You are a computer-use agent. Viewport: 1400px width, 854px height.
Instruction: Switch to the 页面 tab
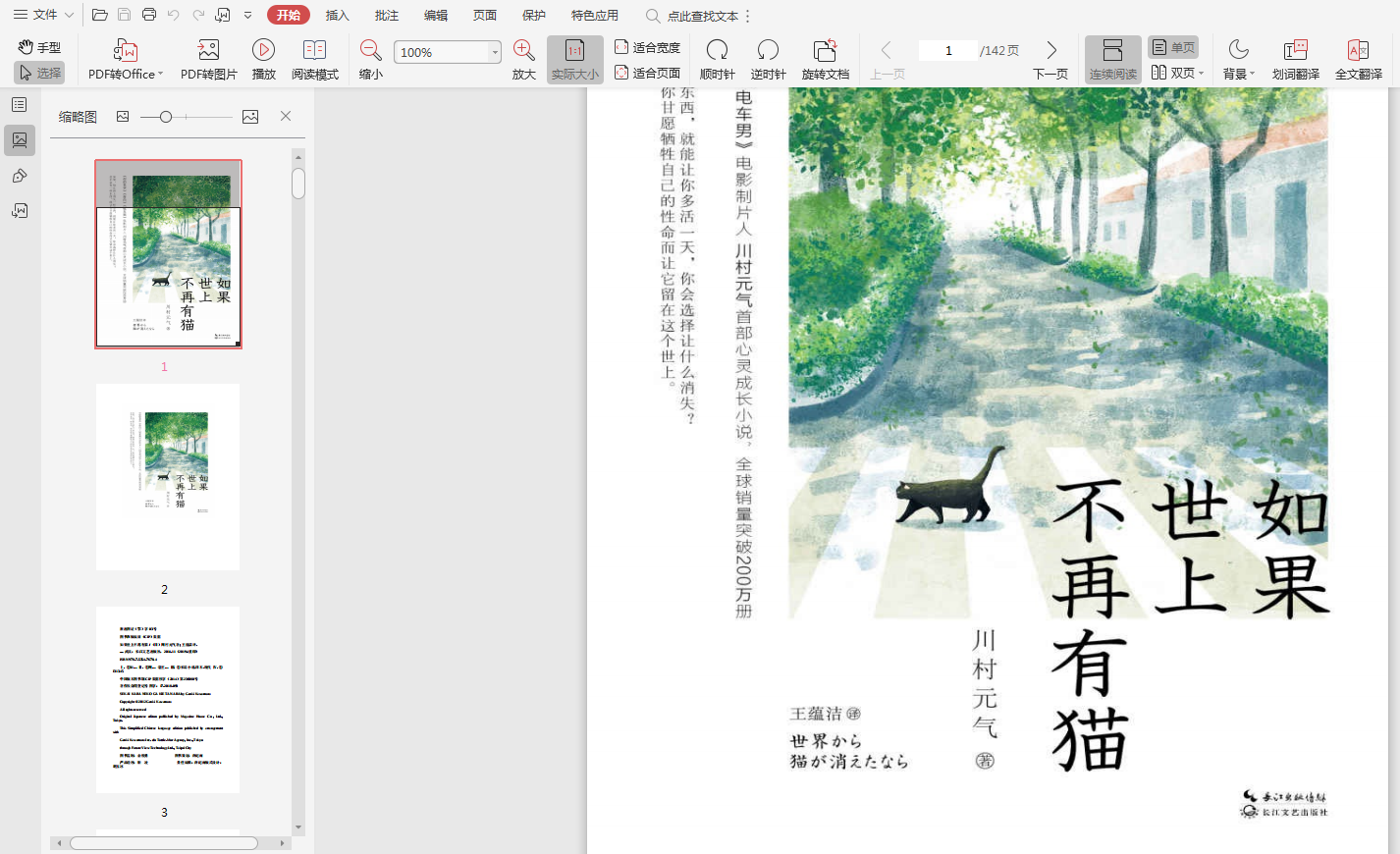pyautogui.click(x=485, y=16)
